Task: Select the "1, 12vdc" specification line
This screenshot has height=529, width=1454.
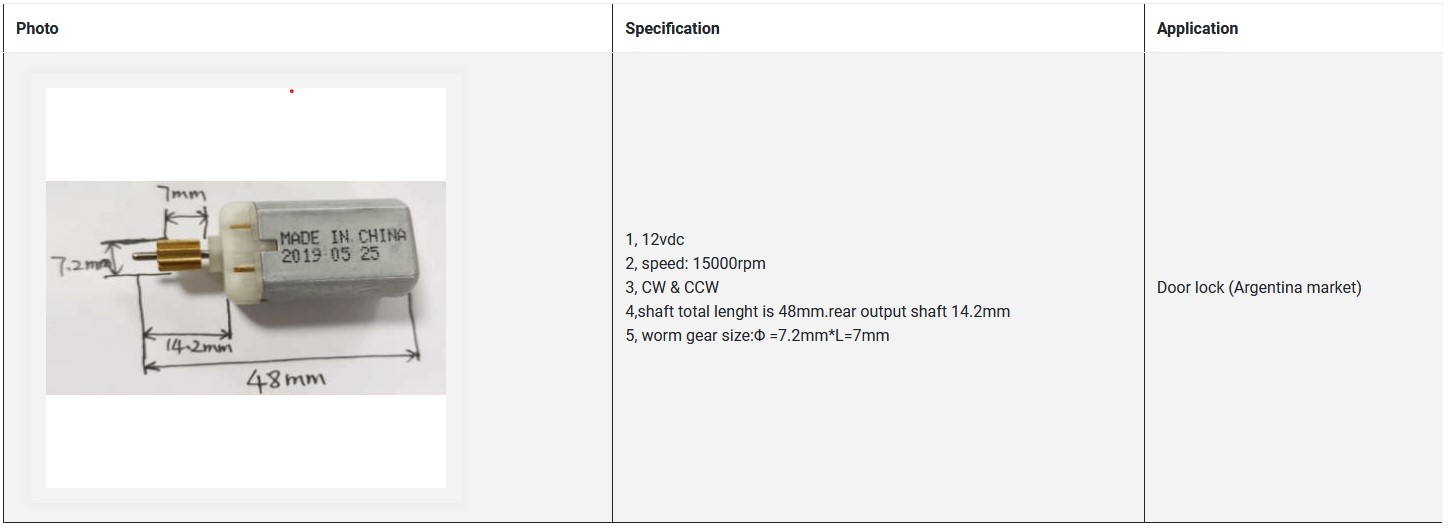Action: [655, 240]
